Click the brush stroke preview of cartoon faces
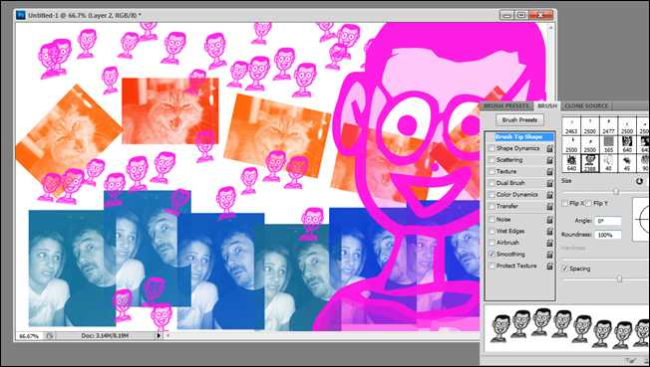 (568, 328)
